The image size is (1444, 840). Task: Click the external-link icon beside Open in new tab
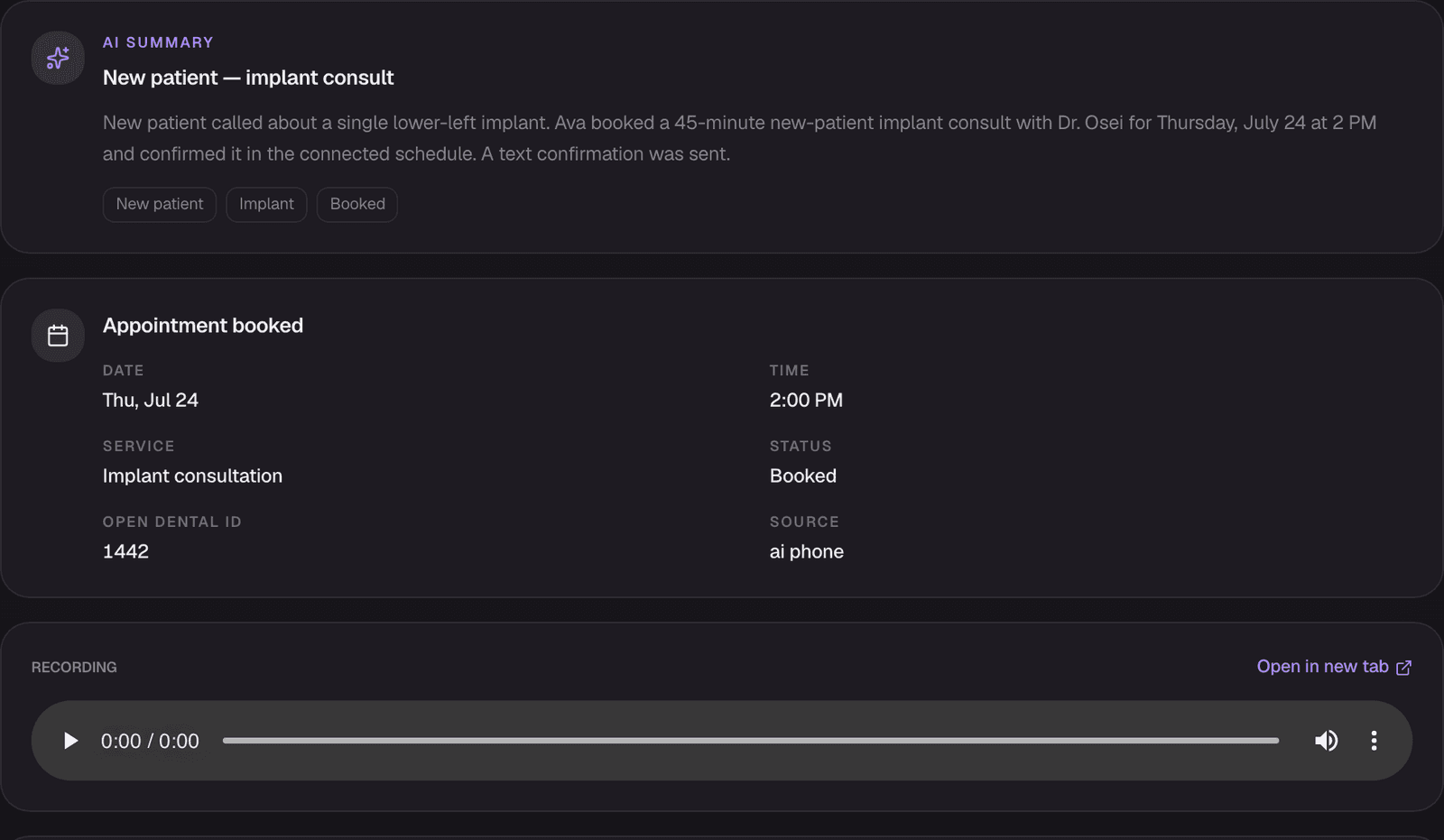click(x=1403, y=668)
